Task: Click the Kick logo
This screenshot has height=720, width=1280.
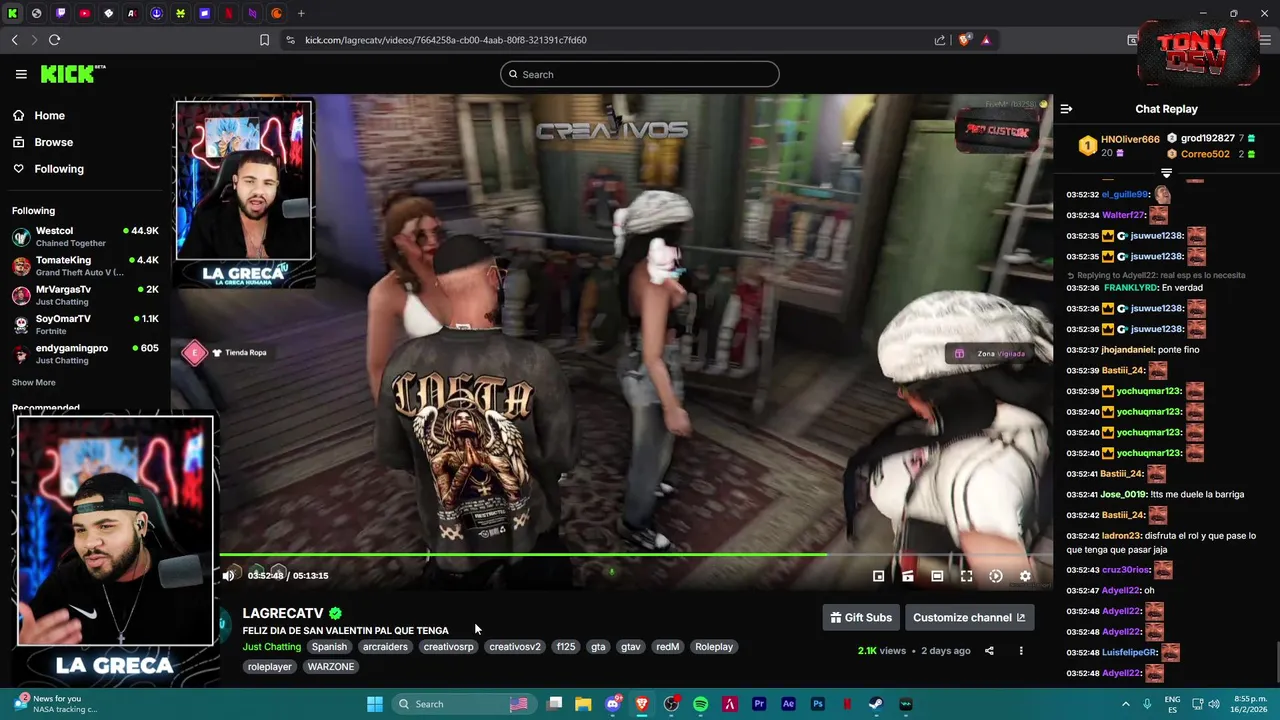Action: (x=72, y=74)
